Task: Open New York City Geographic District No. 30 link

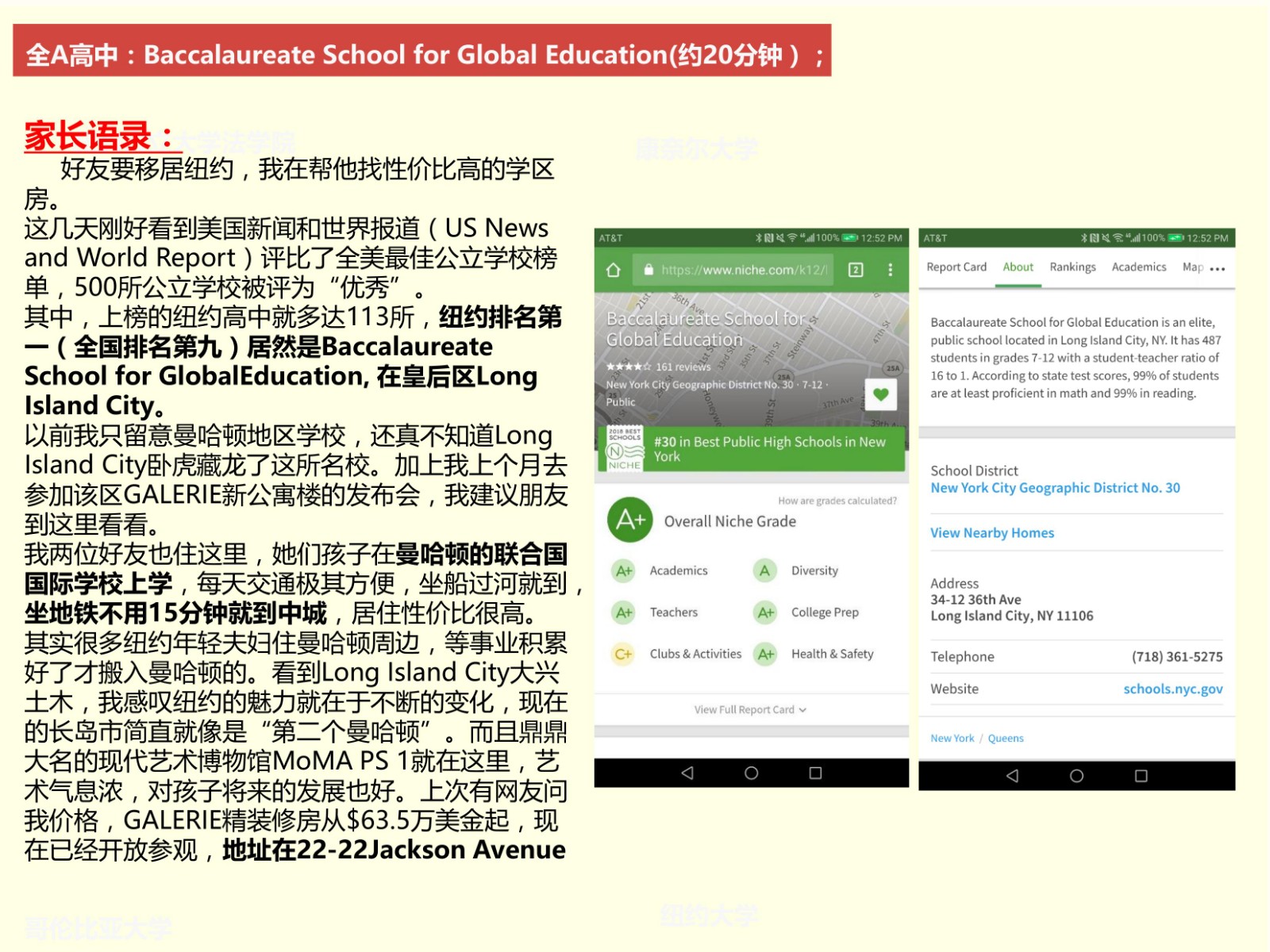Action: click(1055, 488)
